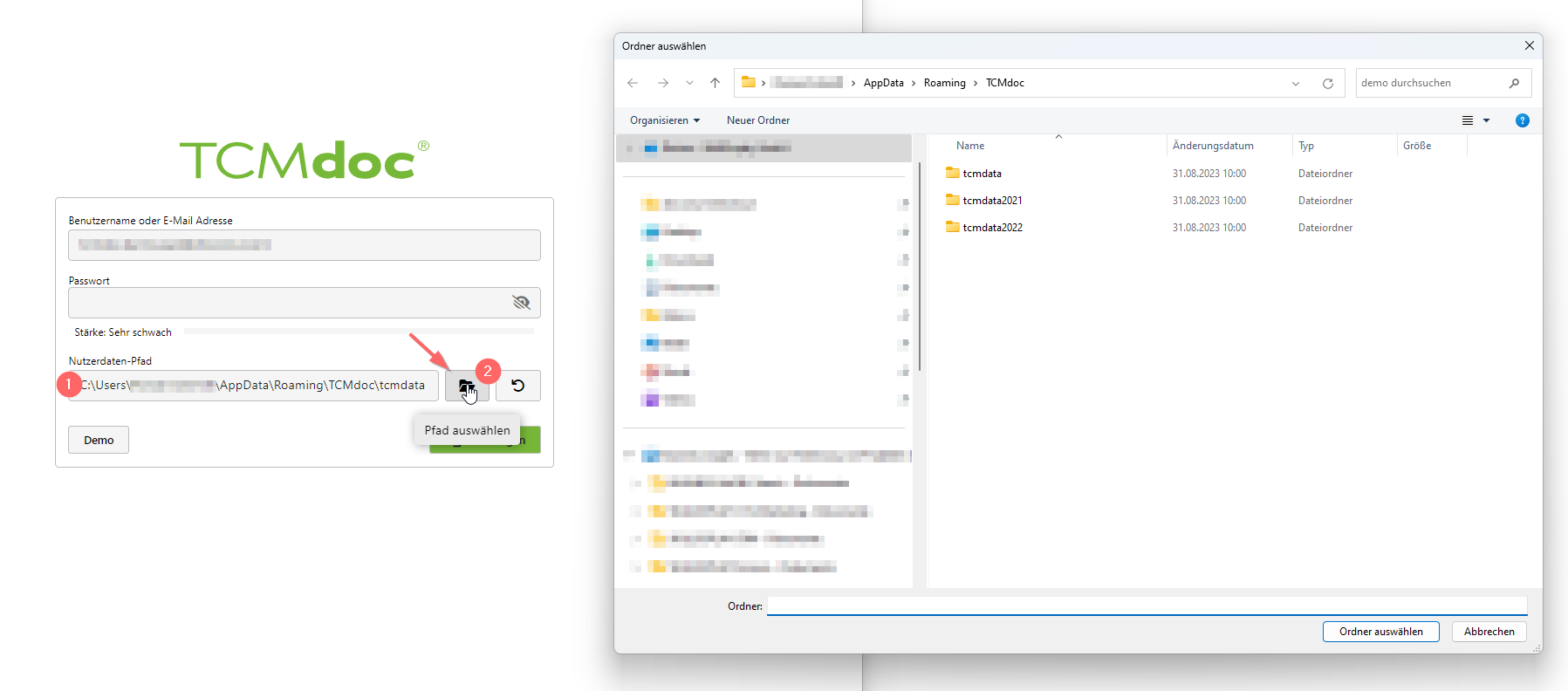
Task: Click the breadcrumb chevron before AppData
Action: (x=852, y=83)
